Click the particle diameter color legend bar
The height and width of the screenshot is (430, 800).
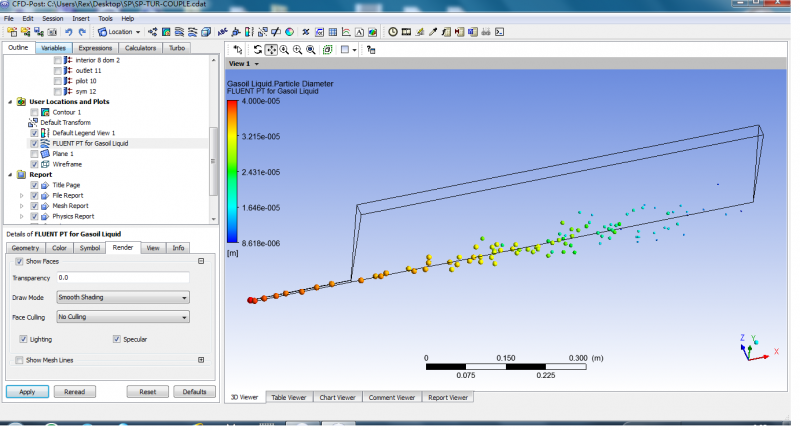pyautogui.click(x=233, y=172)
